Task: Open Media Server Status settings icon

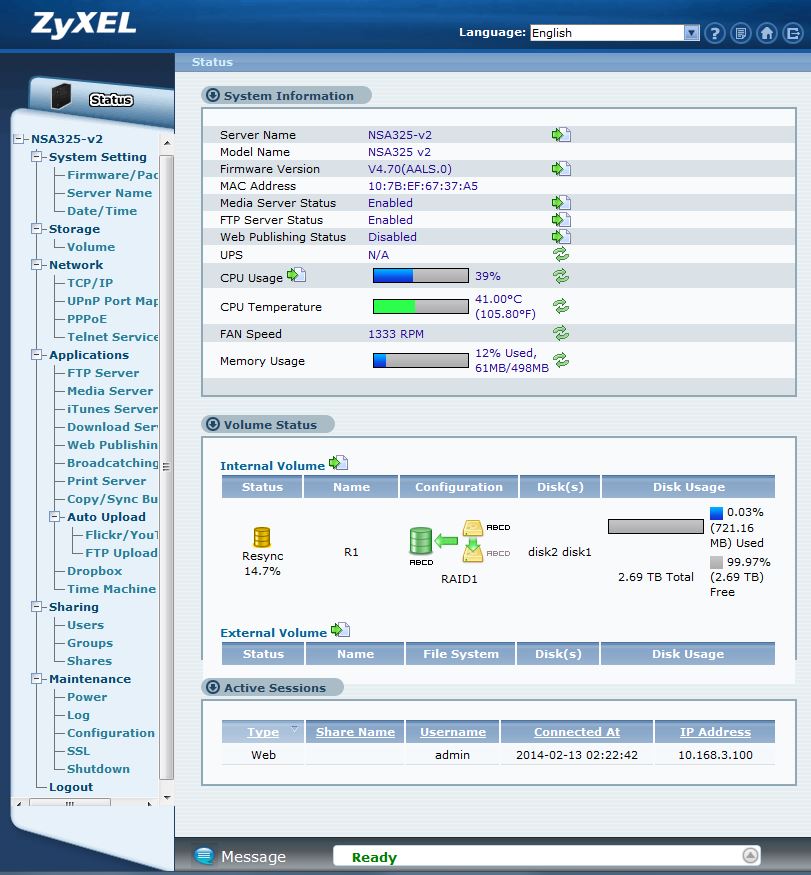Action: pos(561,203)
